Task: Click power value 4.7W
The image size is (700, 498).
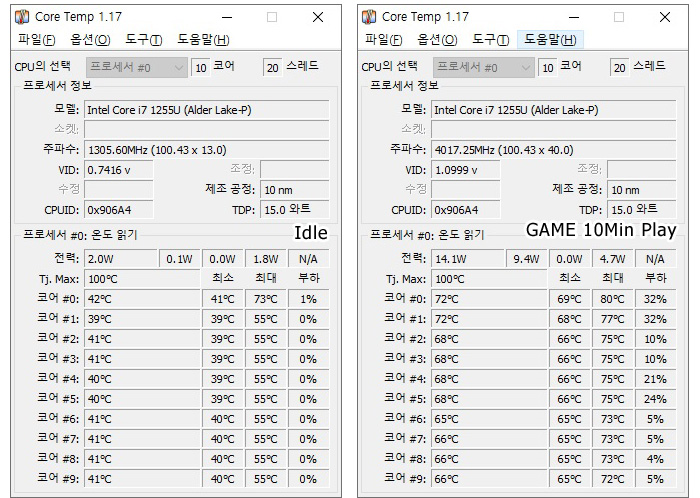Action: (612, 259)
